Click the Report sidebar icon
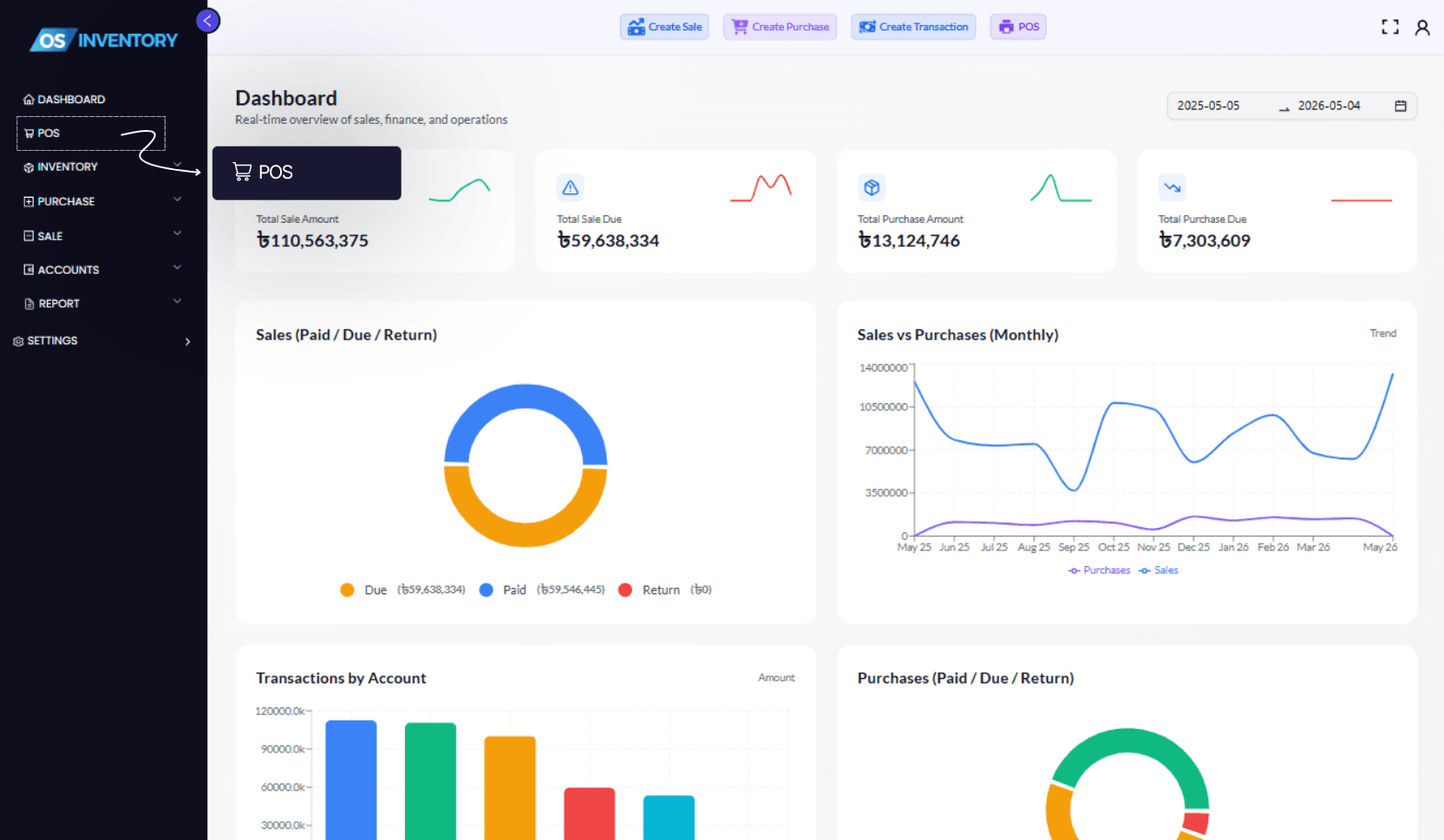 pyautogui.click(x=29, y=304)
